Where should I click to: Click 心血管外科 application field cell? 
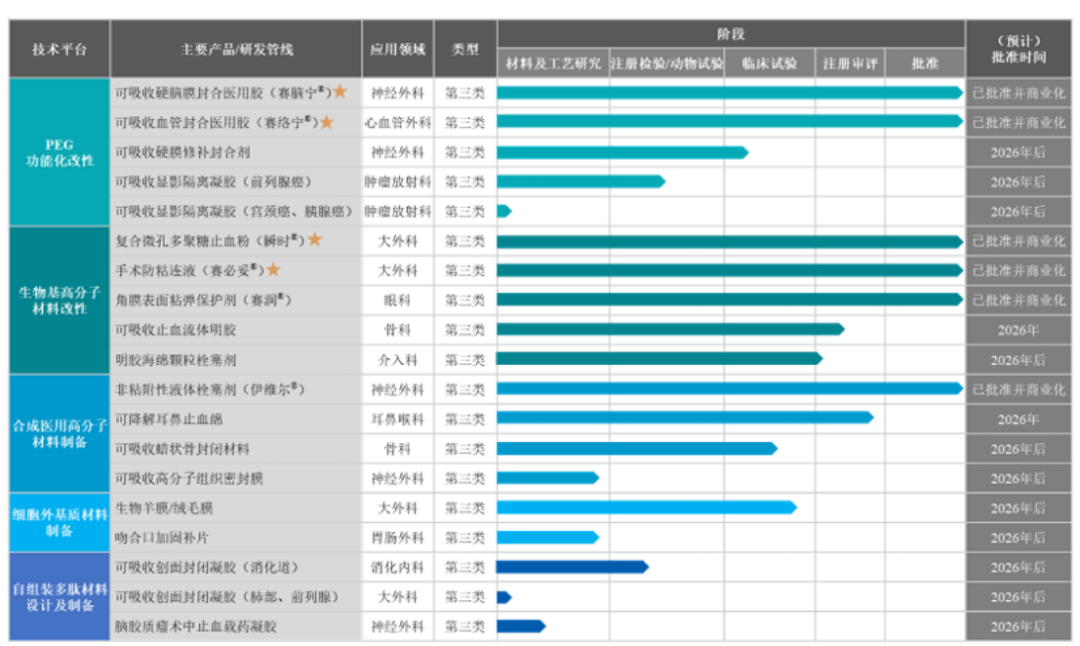398,122
